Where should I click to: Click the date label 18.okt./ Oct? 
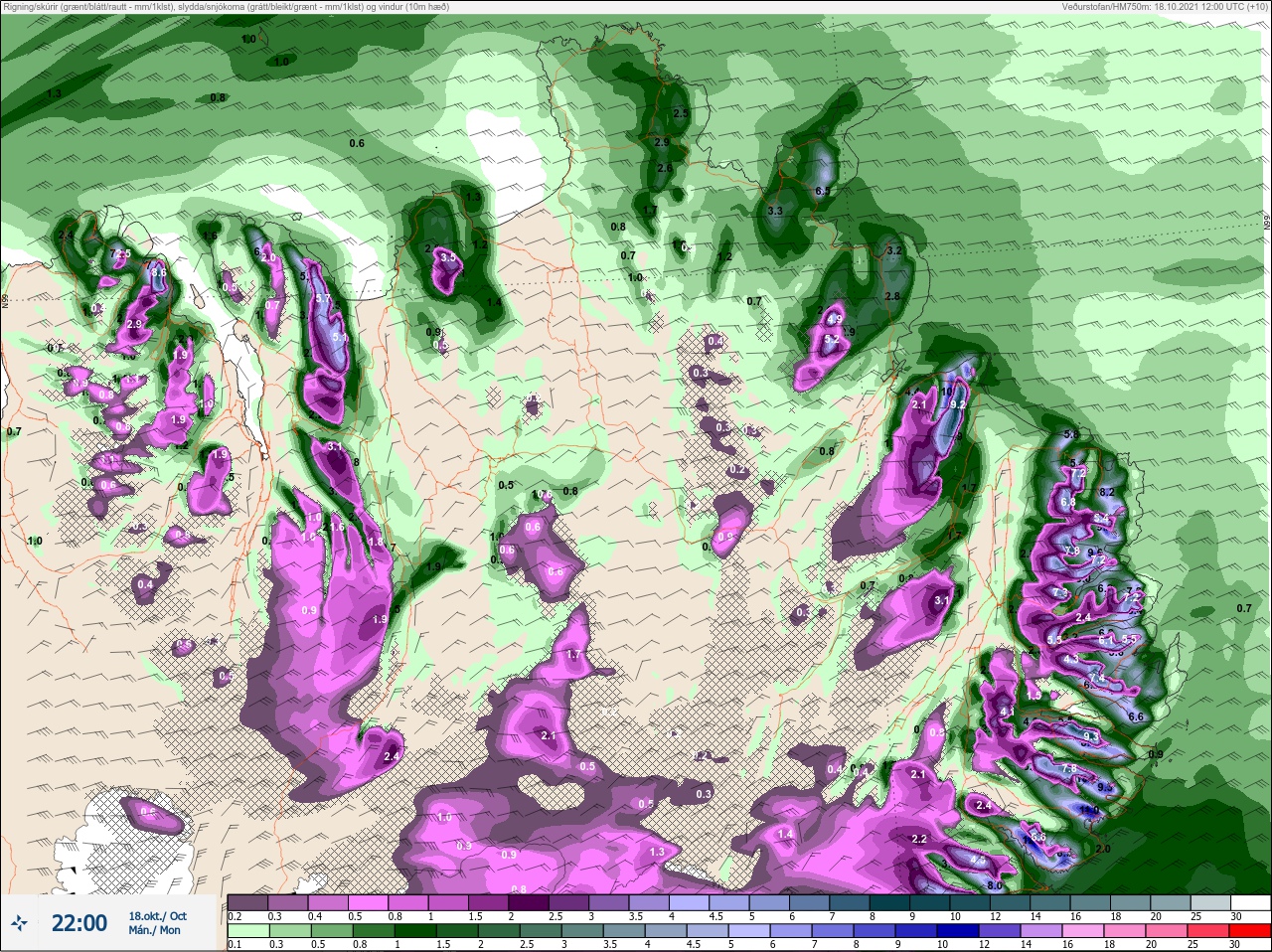[157, 916]
